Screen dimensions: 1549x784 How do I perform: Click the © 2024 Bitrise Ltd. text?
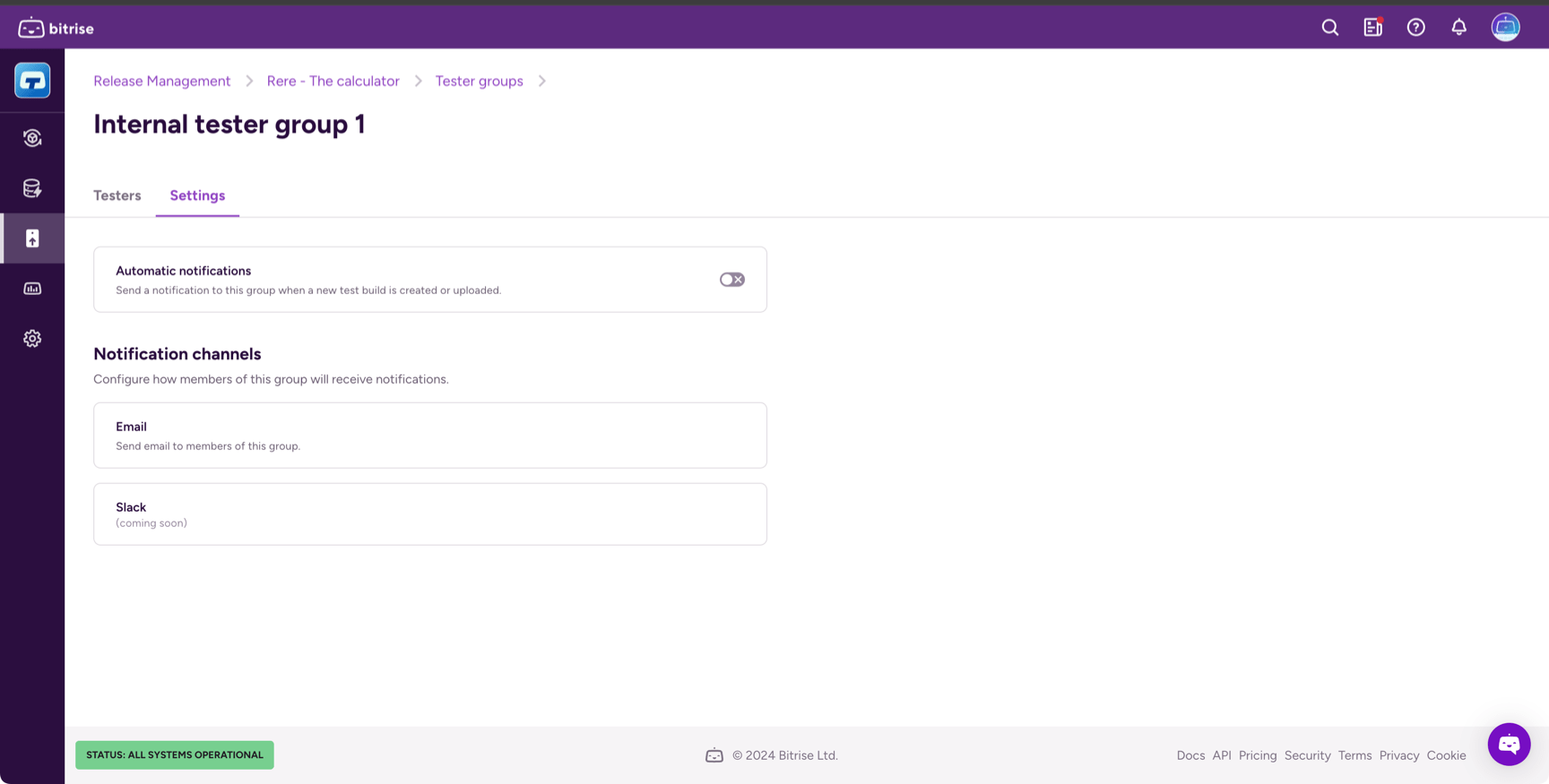[x=785, y=755]
